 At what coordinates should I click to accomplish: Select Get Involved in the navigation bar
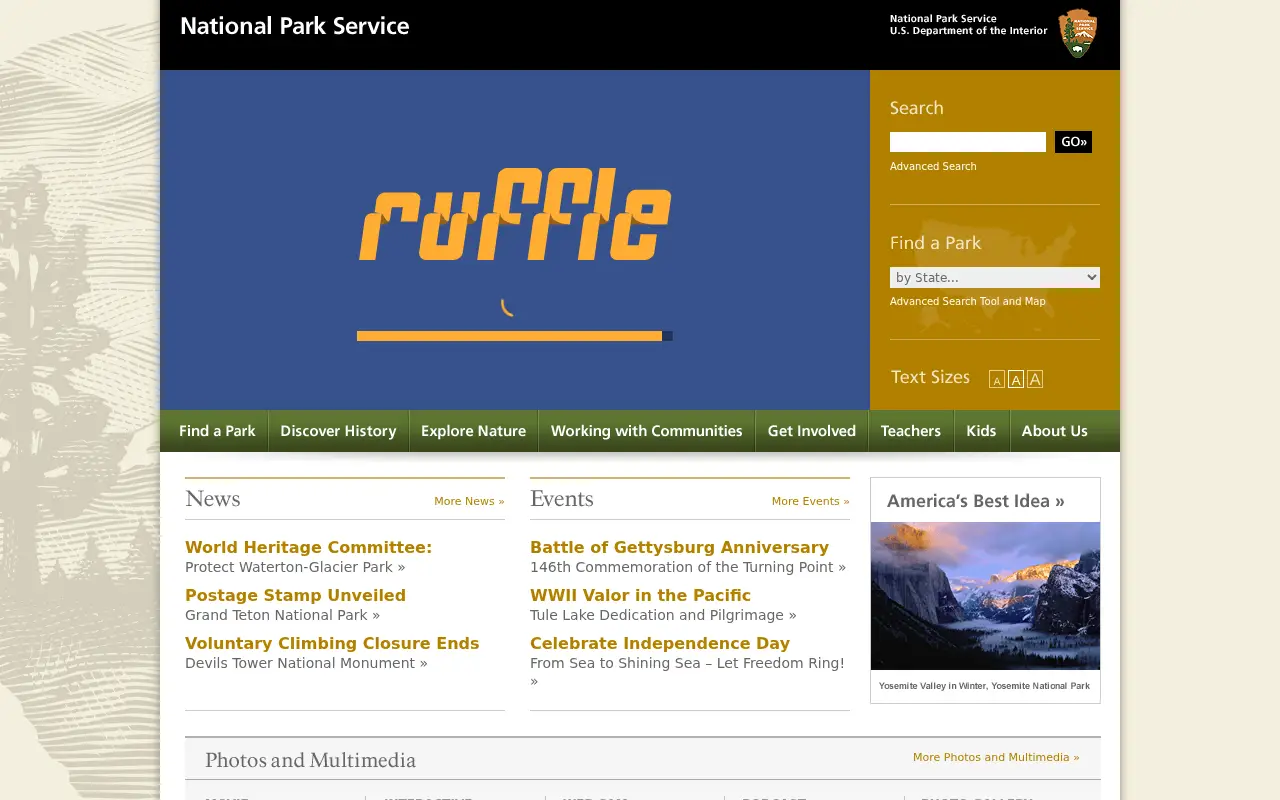[x=812, y=431]
